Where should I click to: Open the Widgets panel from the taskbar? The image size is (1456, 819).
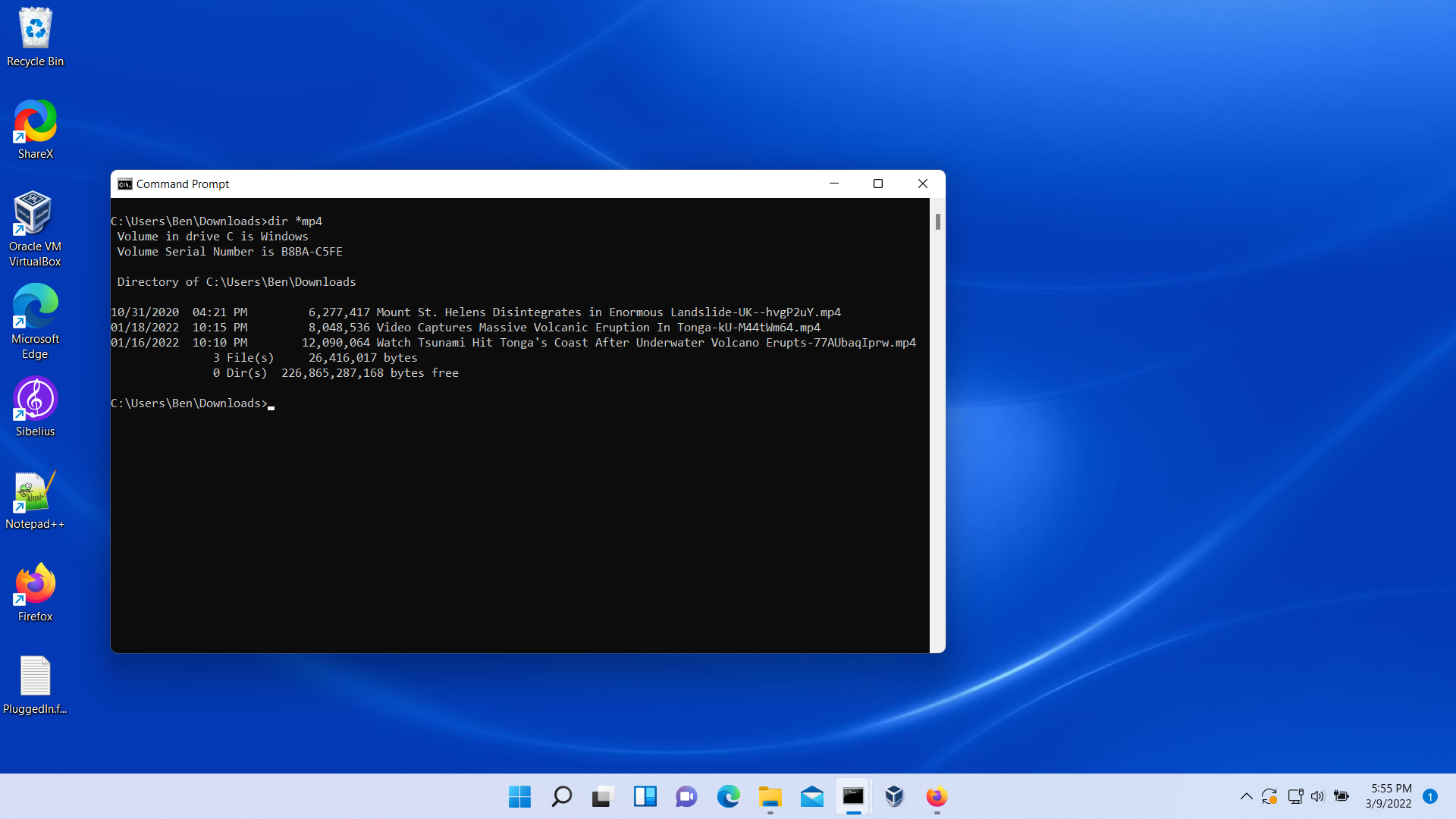(x=645, y=796)
